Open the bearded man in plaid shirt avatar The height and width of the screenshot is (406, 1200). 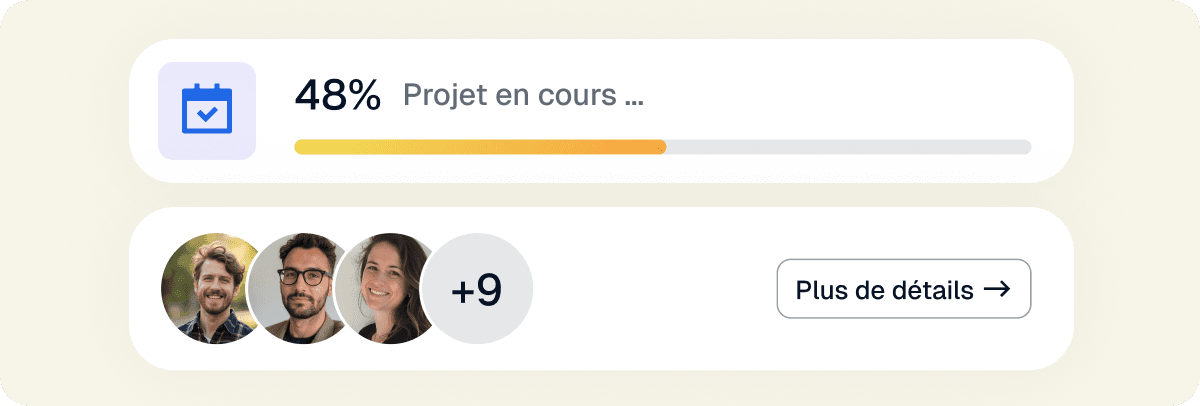click(x=206, y=289)
